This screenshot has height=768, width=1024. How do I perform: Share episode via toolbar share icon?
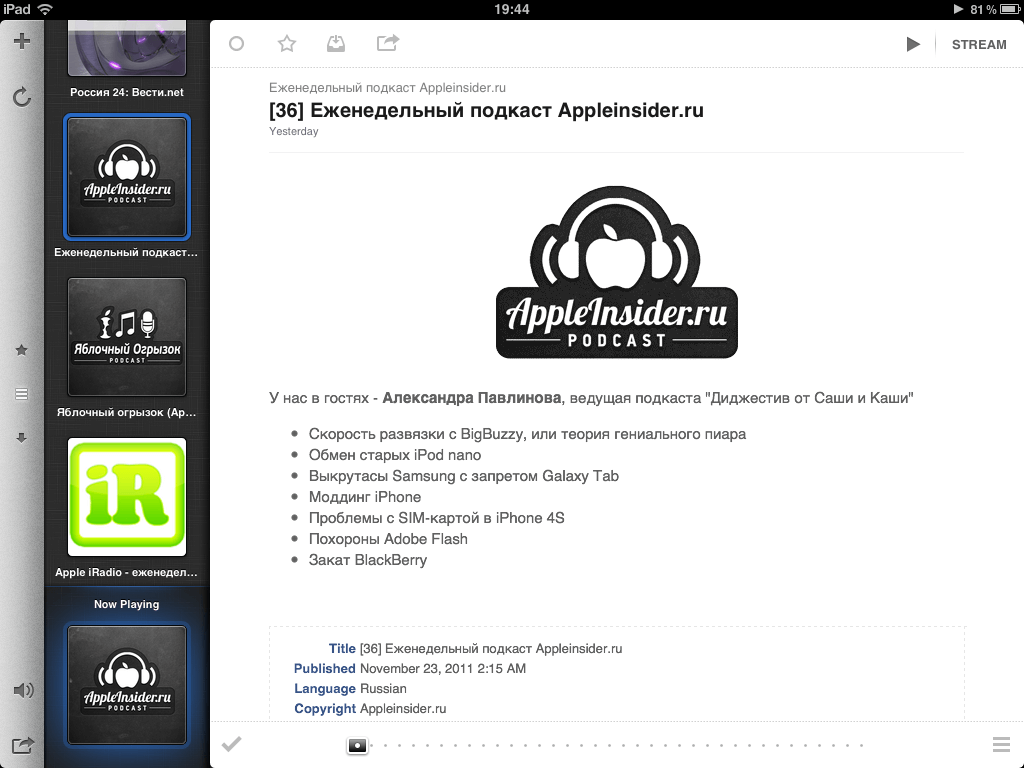coord(388,43)
